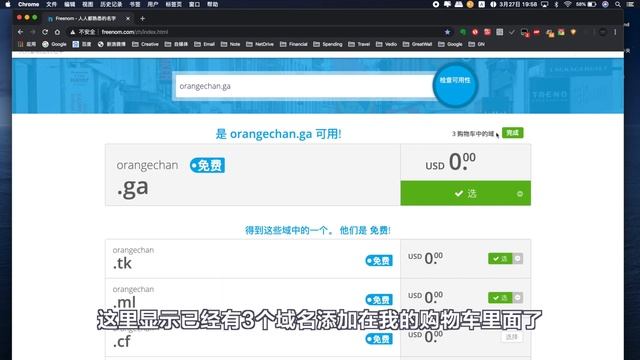Expand the Spending bookmark folder
This screenshot has width=640, height=360.
[328, 44]
